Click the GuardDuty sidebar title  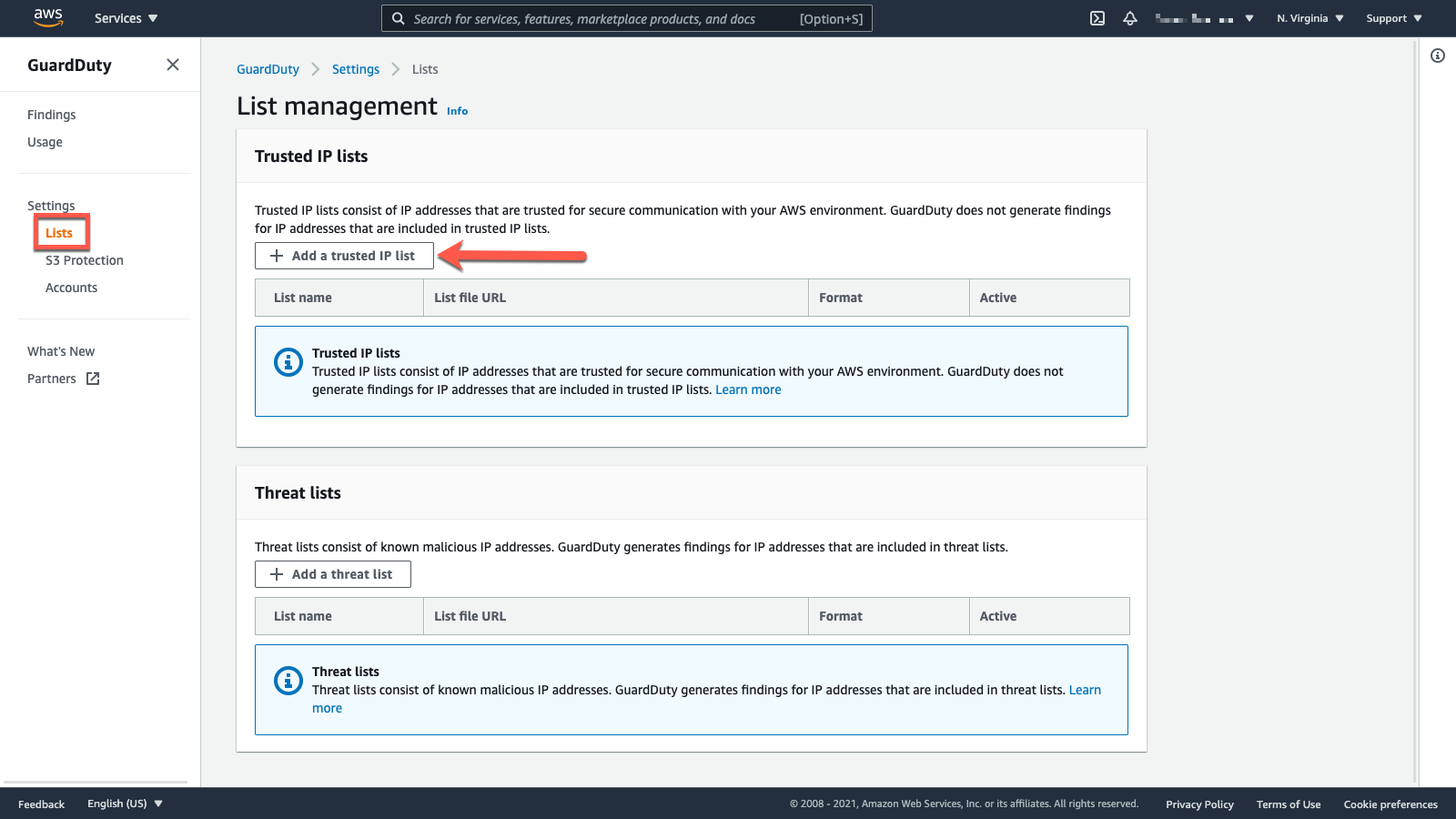[69, 66]
